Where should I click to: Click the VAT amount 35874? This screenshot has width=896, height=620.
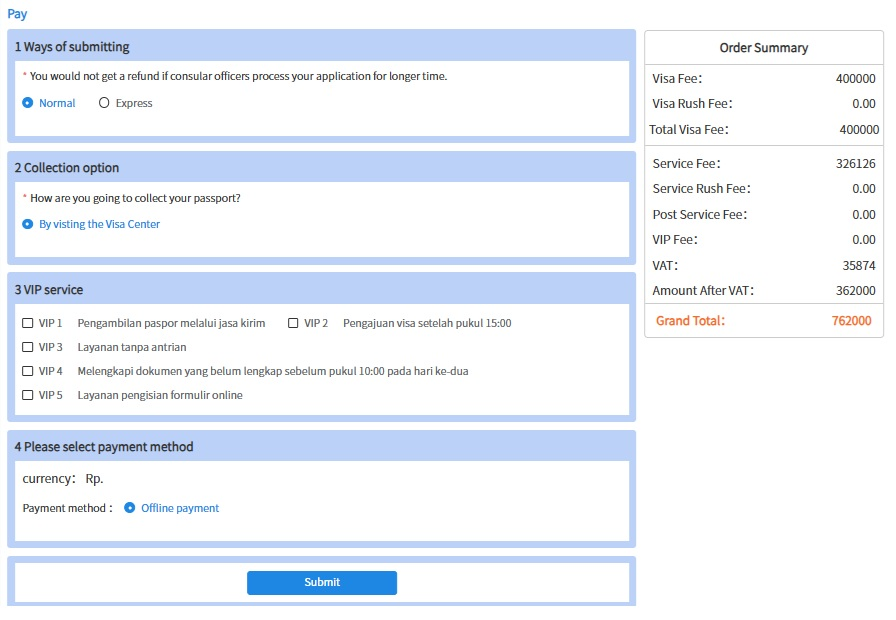(x=859, y=265)
